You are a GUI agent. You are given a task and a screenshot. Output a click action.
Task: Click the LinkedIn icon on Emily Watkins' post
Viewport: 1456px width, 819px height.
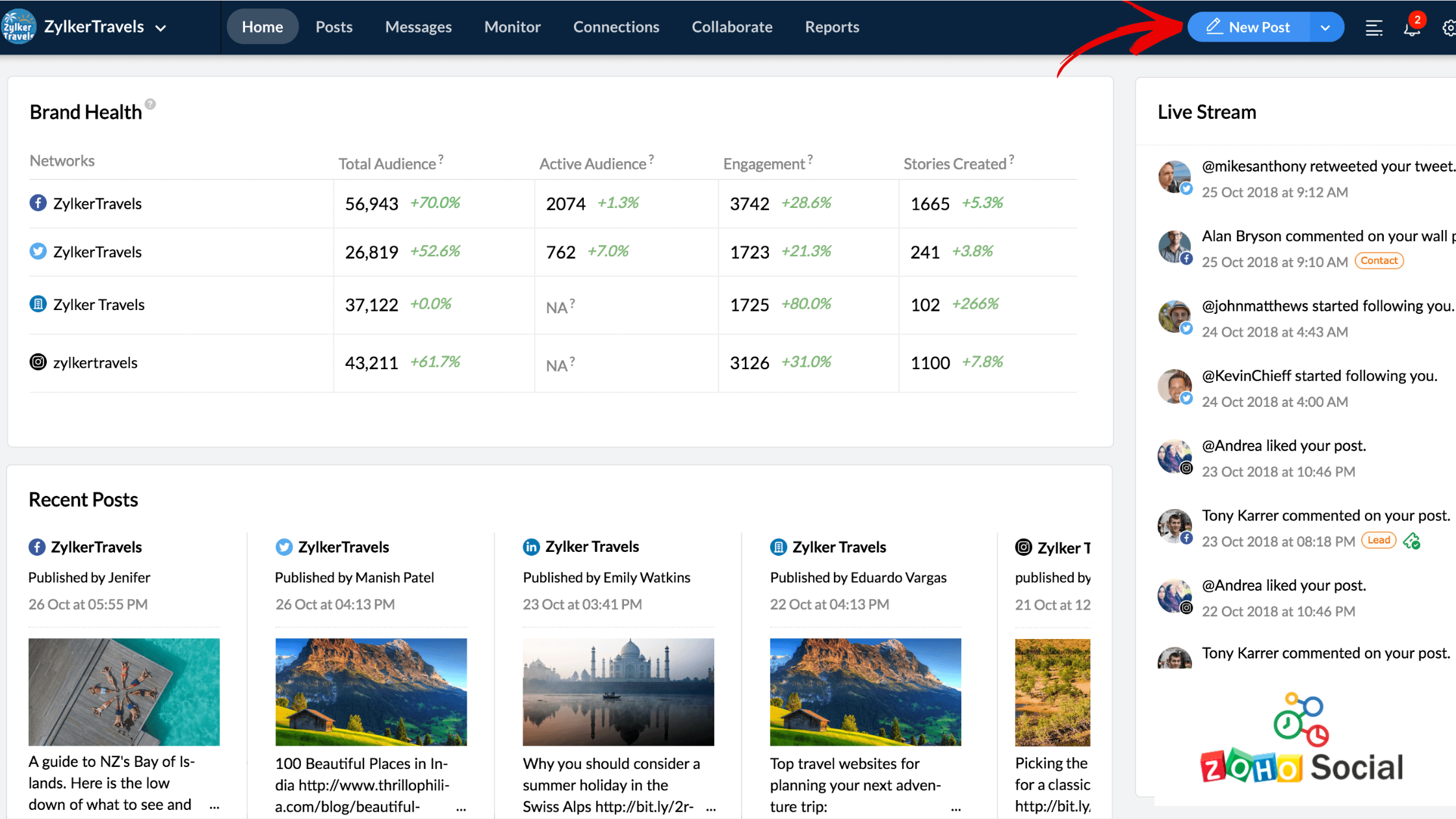[531, 547]
